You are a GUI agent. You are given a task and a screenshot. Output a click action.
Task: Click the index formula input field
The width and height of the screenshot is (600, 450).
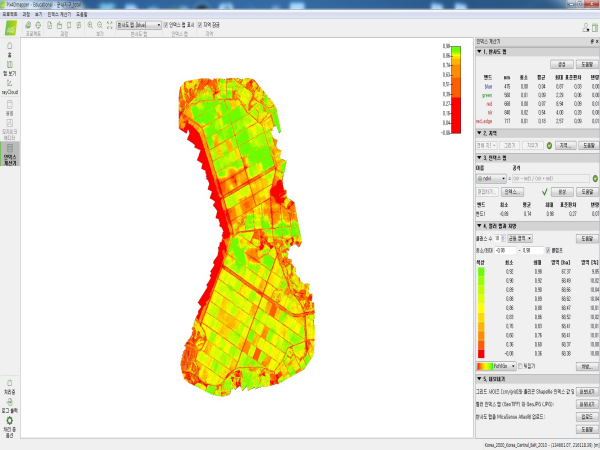tap(550, 179)
